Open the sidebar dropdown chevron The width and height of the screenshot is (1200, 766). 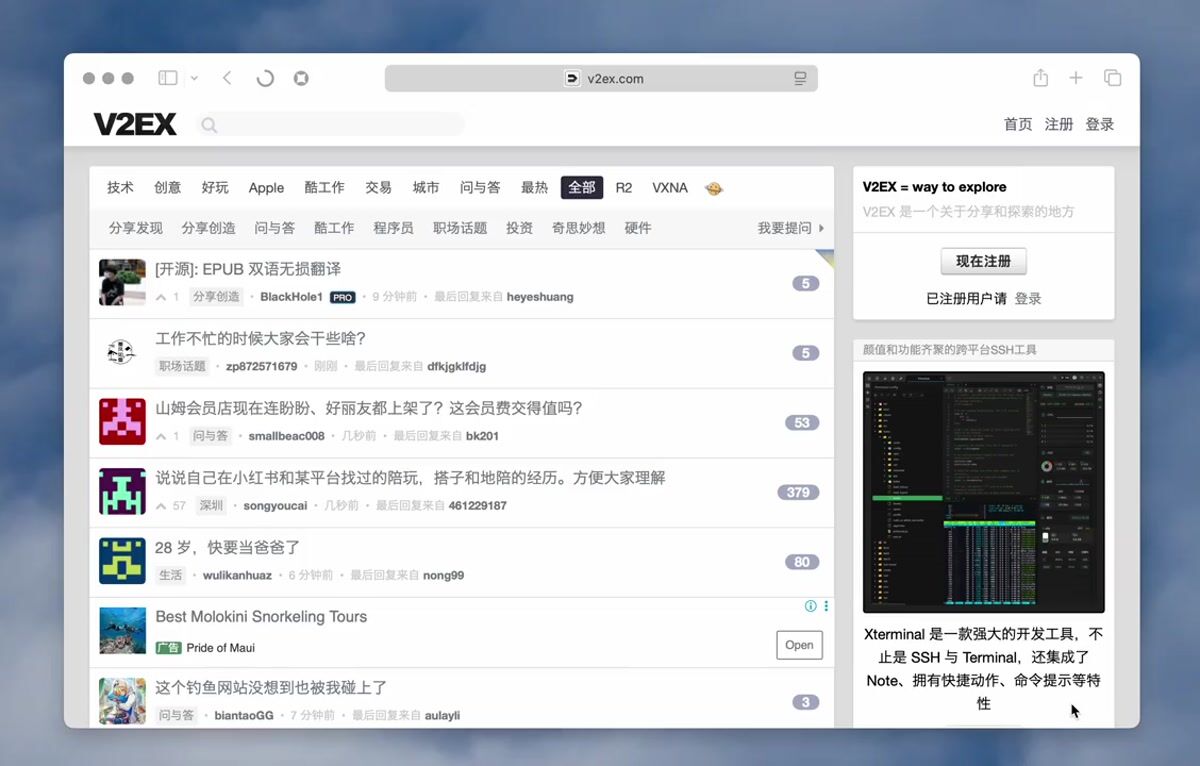tap(194, 78)
